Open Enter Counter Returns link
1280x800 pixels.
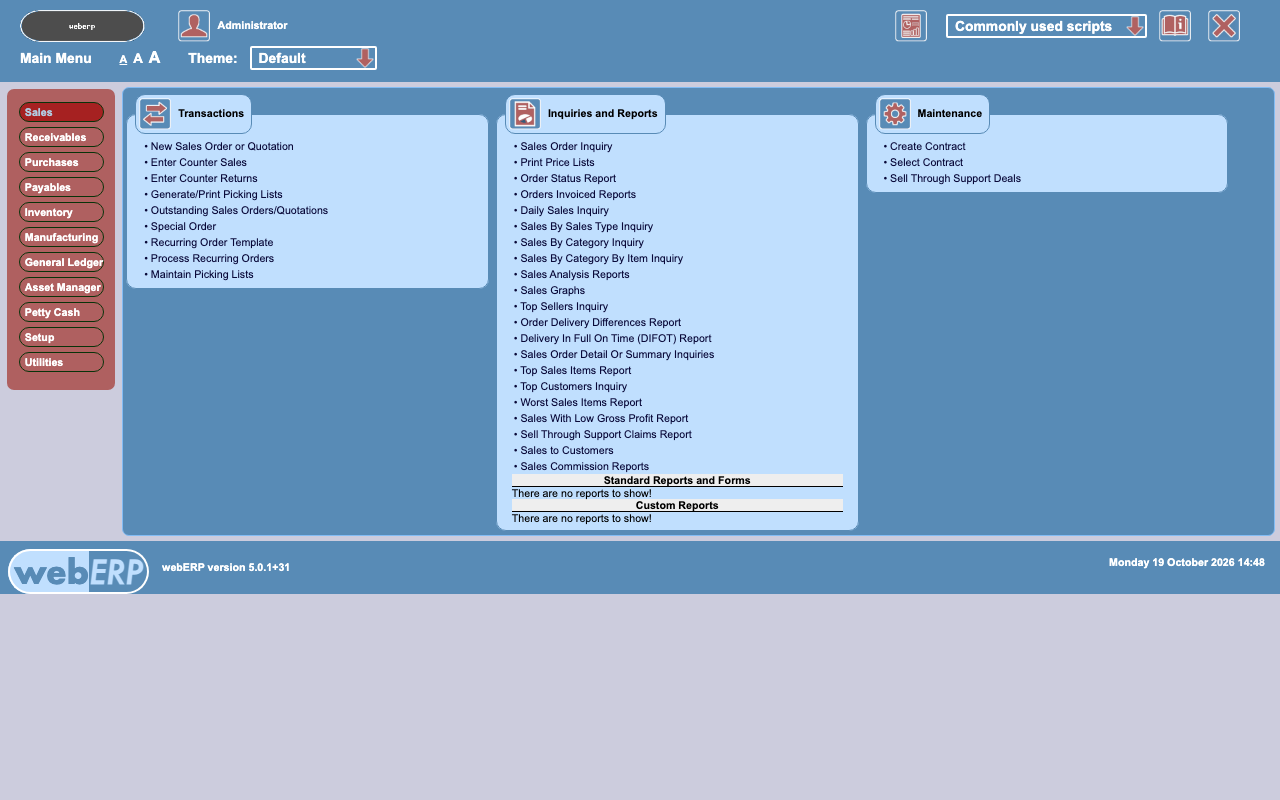(204, 178)
